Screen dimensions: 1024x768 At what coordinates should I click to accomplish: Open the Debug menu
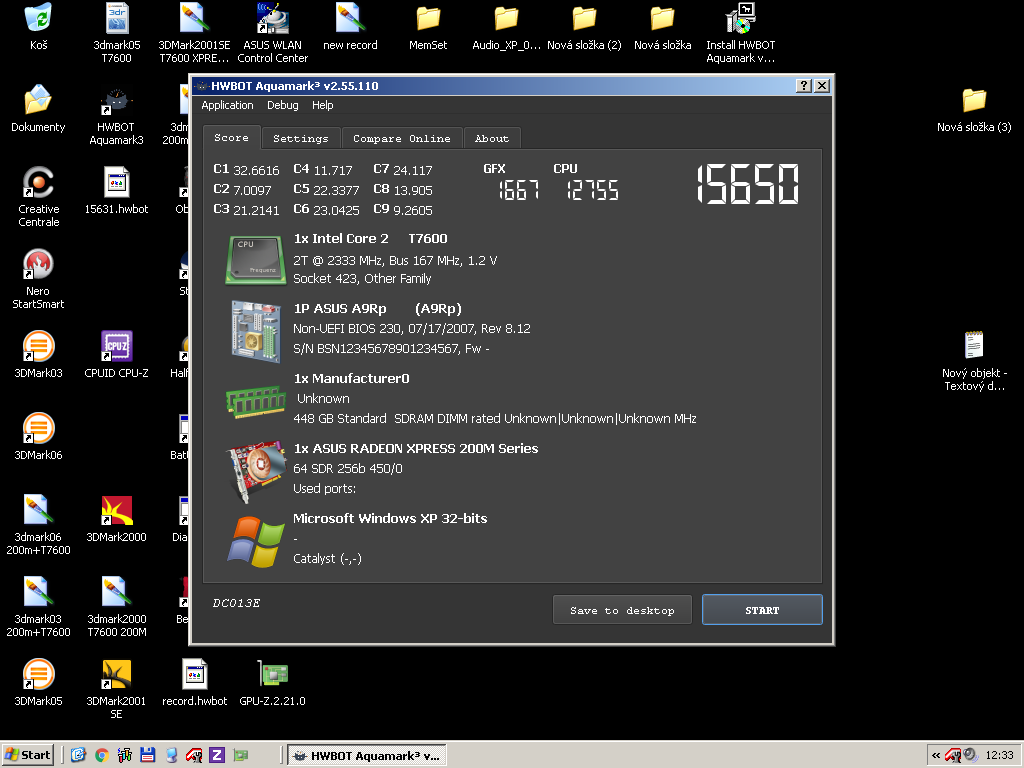pos(283,105)
